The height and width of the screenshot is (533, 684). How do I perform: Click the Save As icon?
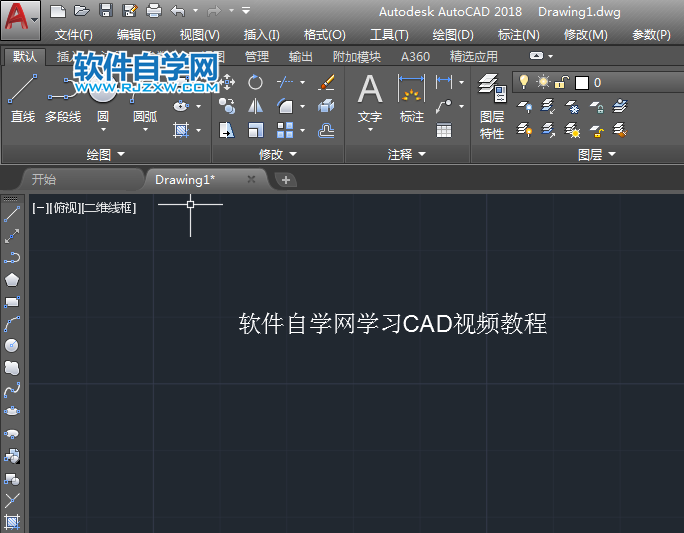tap(130, 10)
